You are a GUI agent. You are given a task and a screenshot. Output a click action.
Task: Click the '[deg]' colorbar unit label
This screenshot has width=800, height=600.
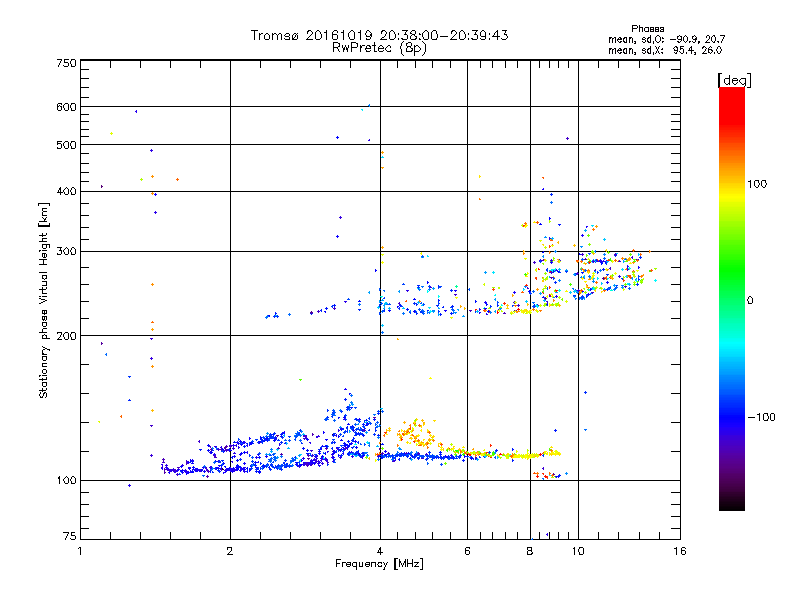pos(734,80)
